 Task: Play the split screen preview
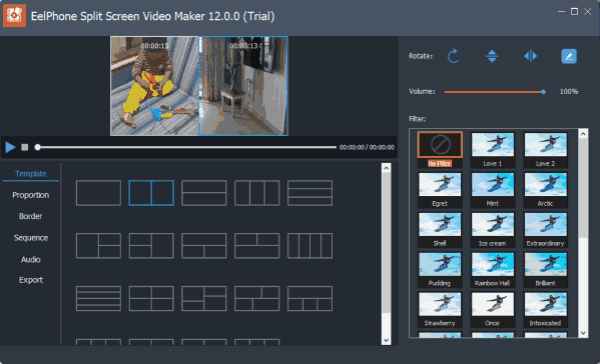coord(10,147)
